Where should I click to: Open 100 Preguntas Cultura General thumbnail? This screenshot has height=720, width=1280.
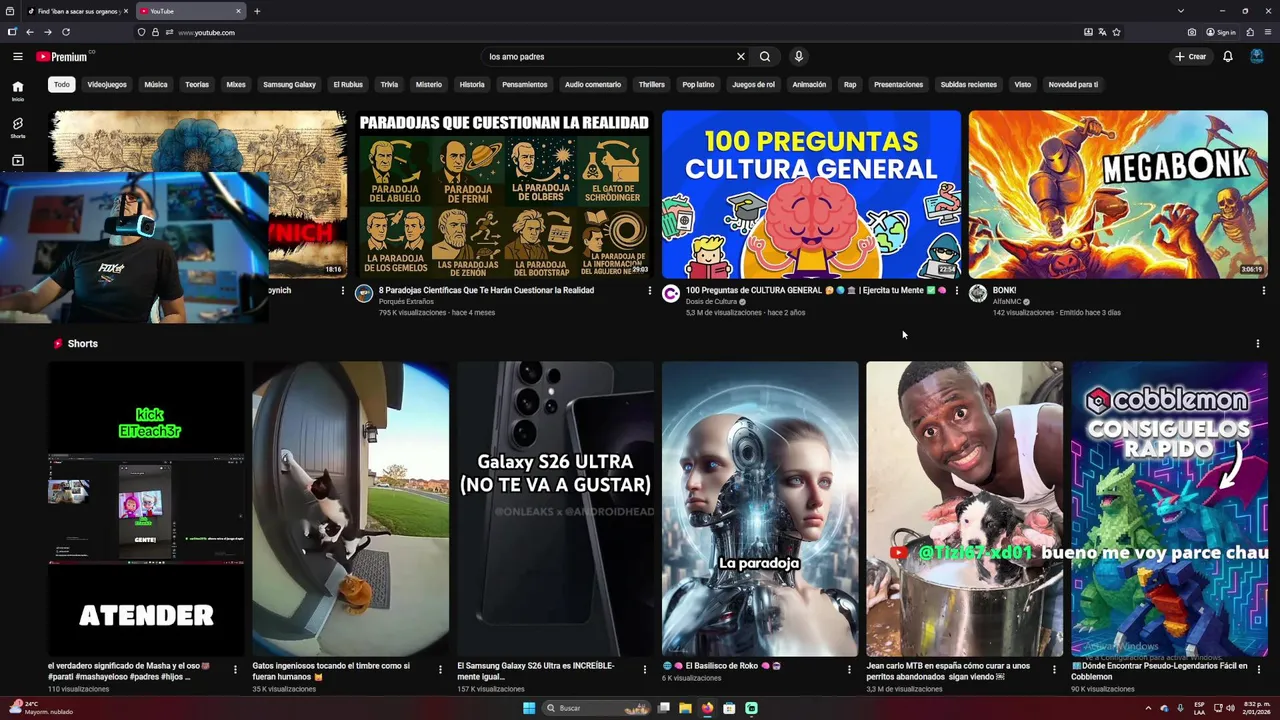811,194
